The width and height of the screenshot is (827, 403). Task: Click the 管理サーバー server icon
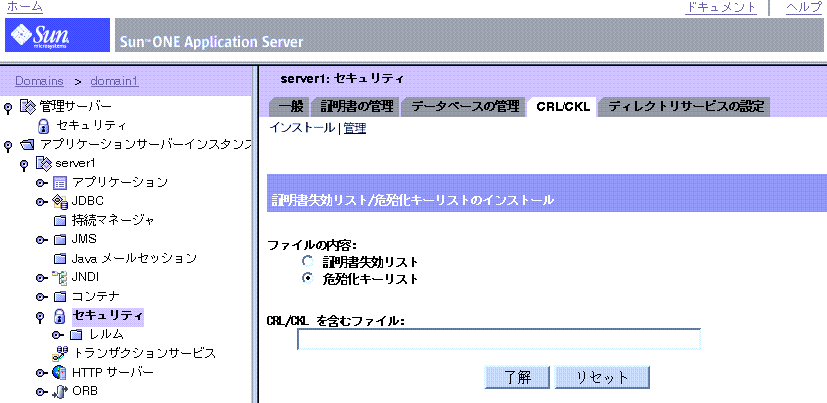[27, 107]
